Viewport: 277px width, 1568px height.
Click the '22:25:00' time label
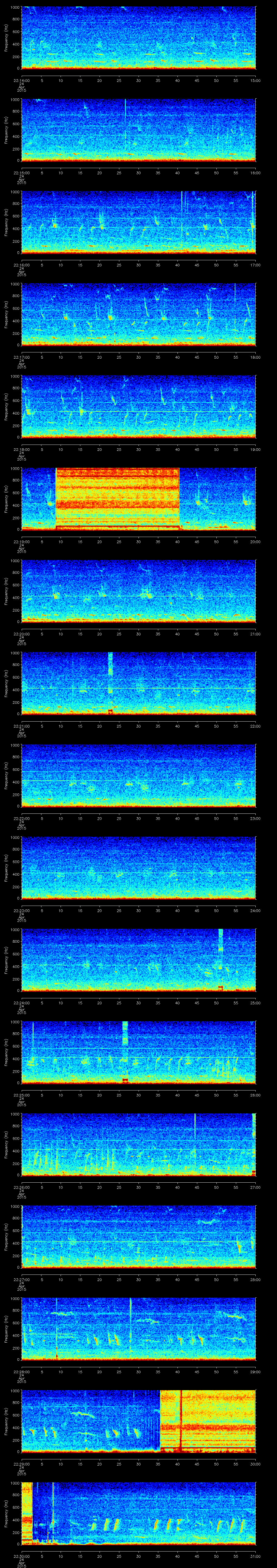point(21,1095)
